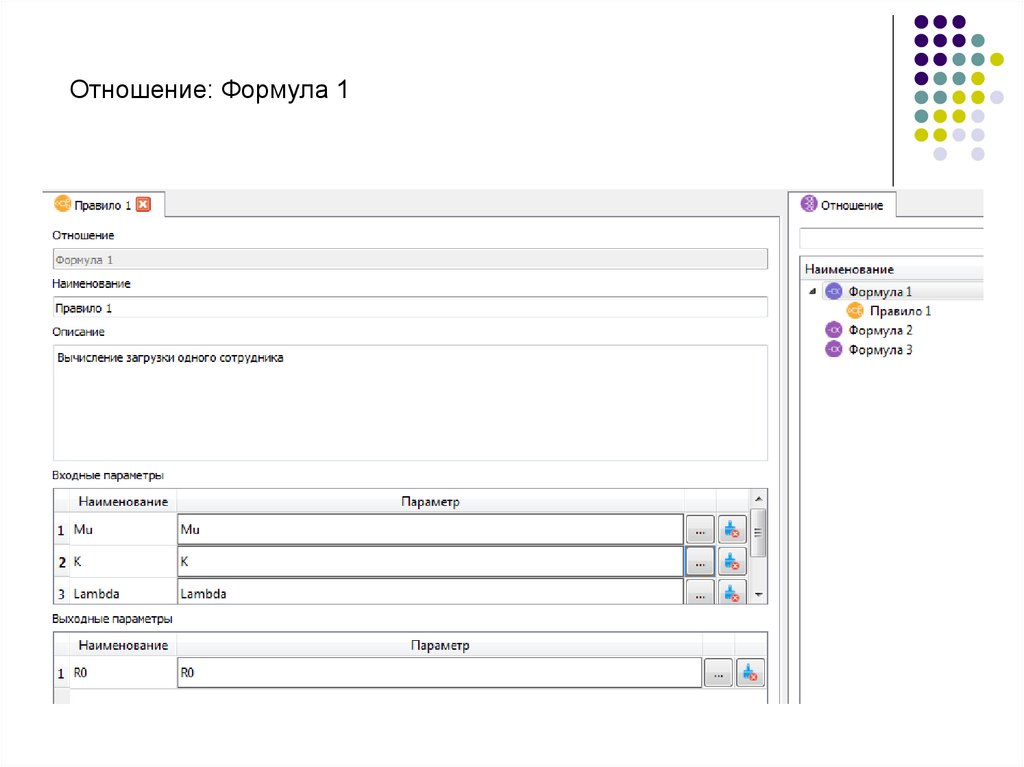Screen dimensions: 1024x767
Task: Click the purple Отношение panel tab icon
Action: (x=809, y=205)
